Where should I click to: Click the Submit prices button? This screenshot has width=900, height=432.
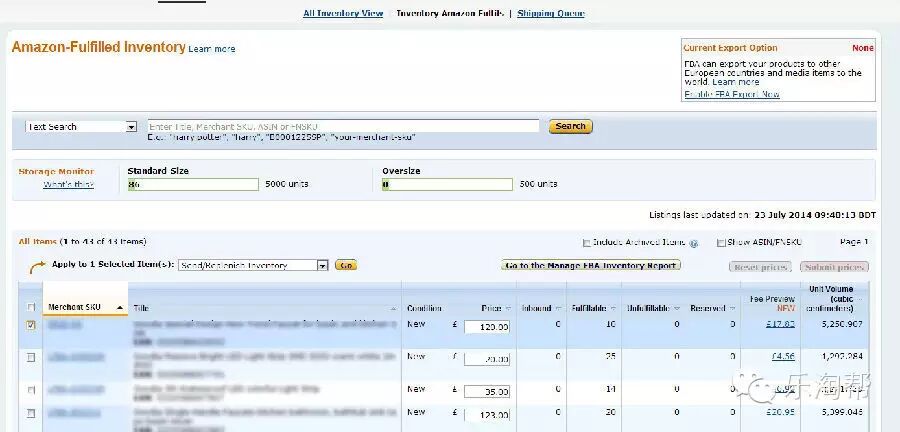click(x=834, y=267)
